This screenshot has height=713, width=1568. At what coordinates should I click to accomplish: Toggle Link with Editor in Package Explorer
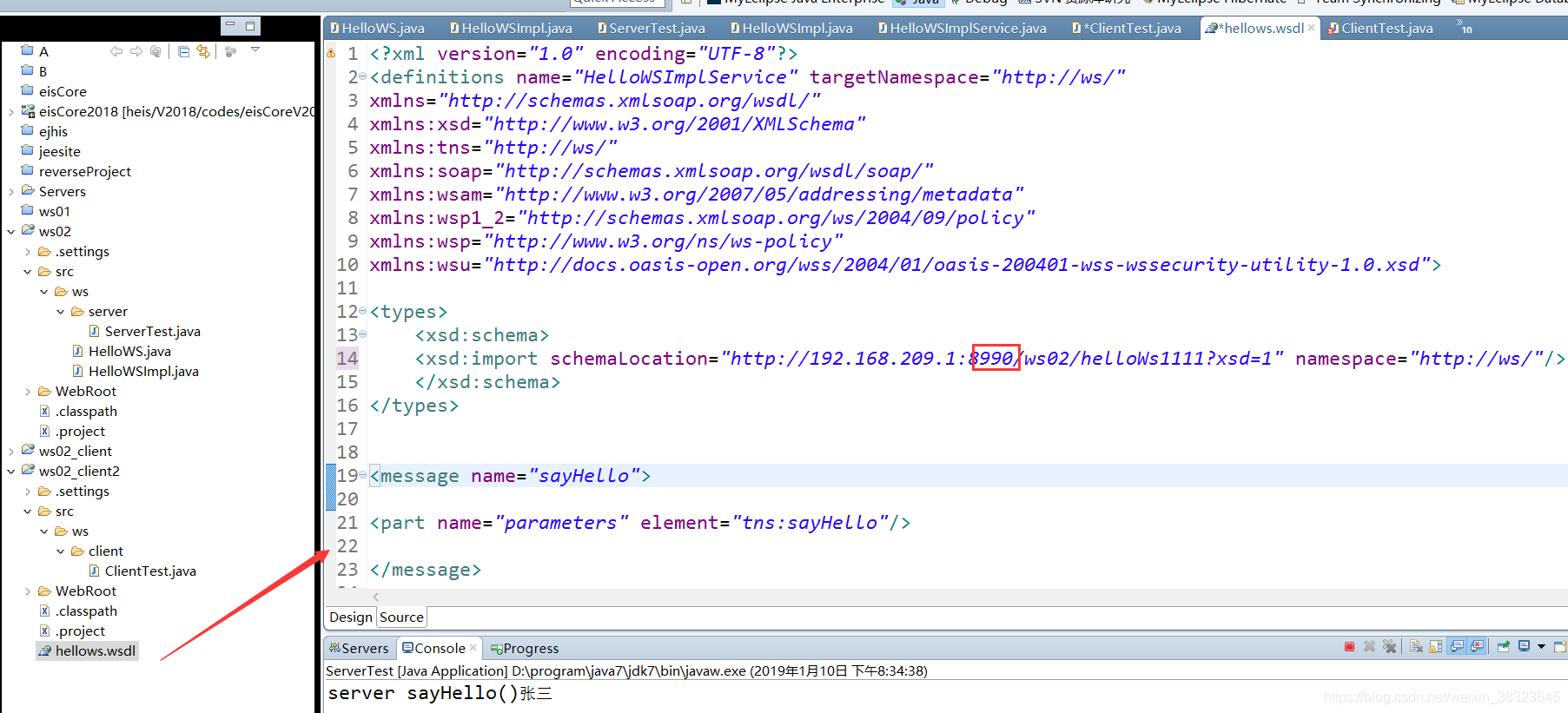203,51
